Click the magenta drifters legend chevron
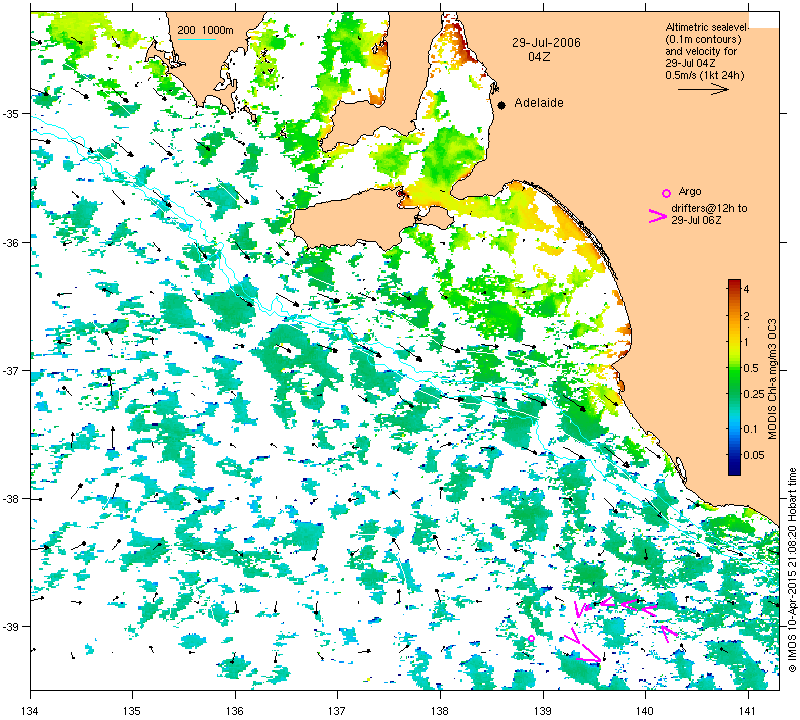Viewport: 800px width, 720px height. pyautogui.click(x=658, y=216)
